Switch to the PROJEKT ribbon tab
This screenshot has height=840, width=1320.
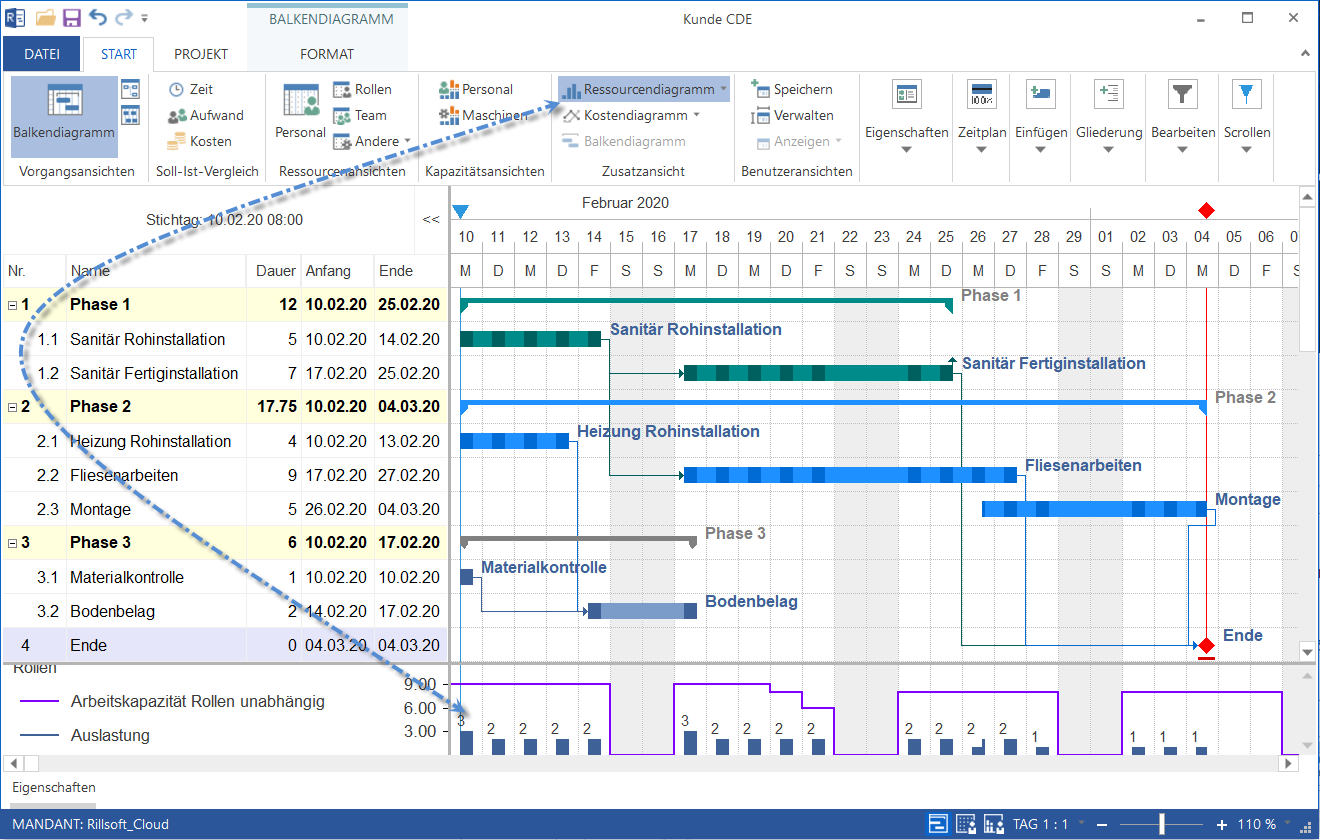[x=199, y=54]
